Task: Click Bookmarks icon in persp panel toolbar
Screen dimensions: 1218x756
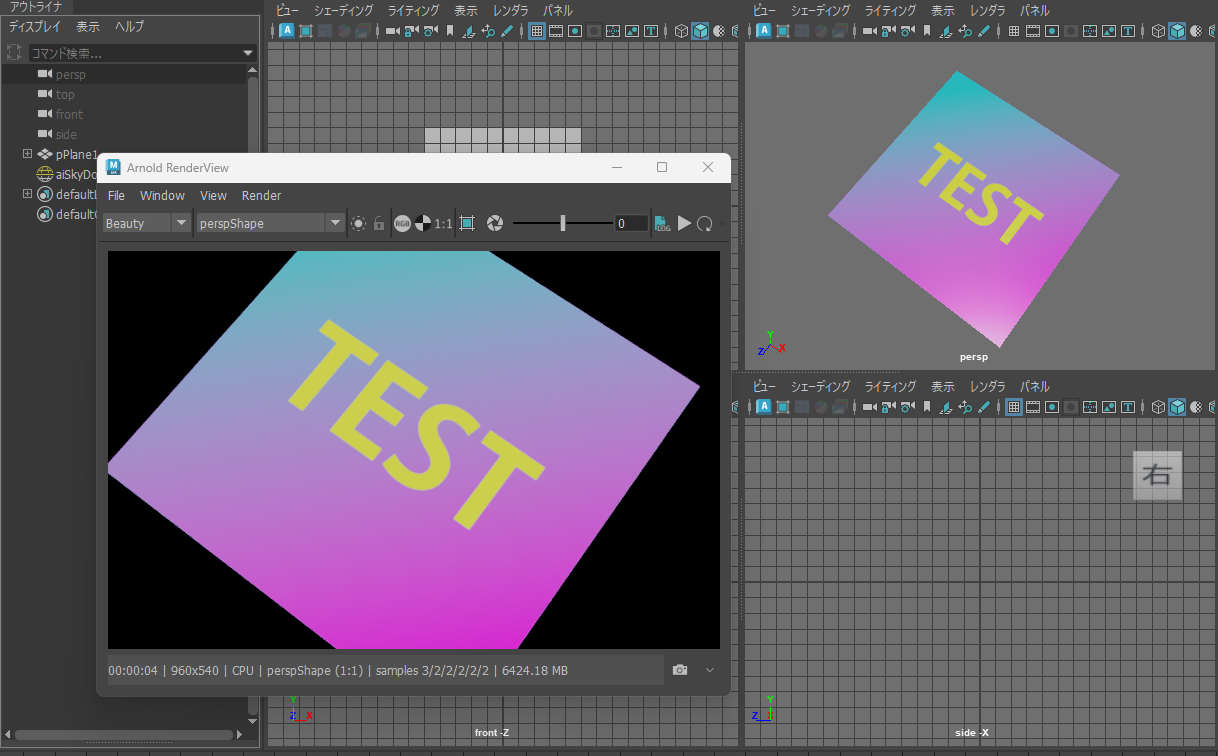Action: coord(927,31)
